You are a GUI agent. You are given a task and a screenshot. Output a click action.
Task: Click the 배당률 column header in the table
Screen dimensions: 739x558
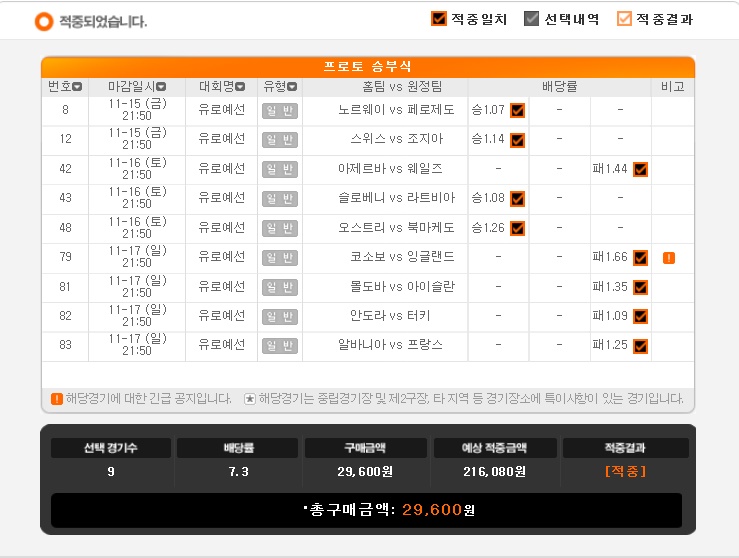[x=559, y=86]
